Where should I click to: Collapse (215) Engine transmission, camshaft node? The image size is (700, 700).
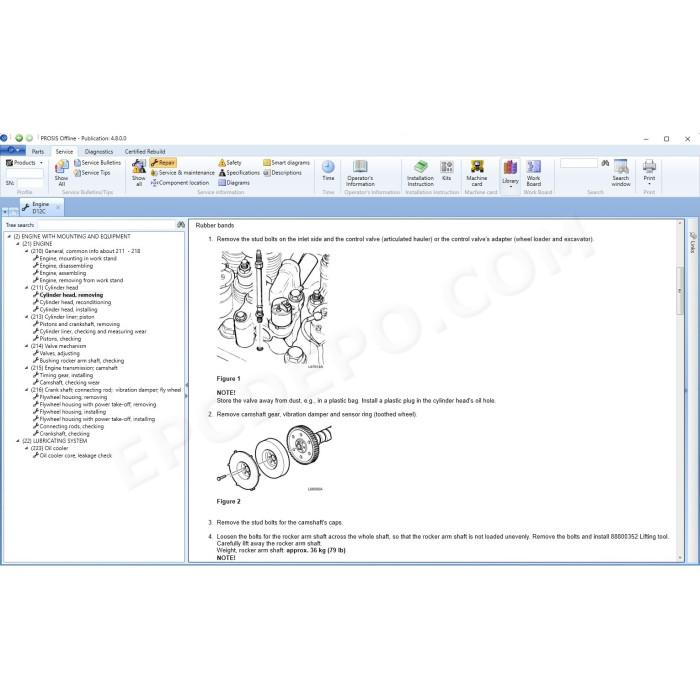coord(26,368)
